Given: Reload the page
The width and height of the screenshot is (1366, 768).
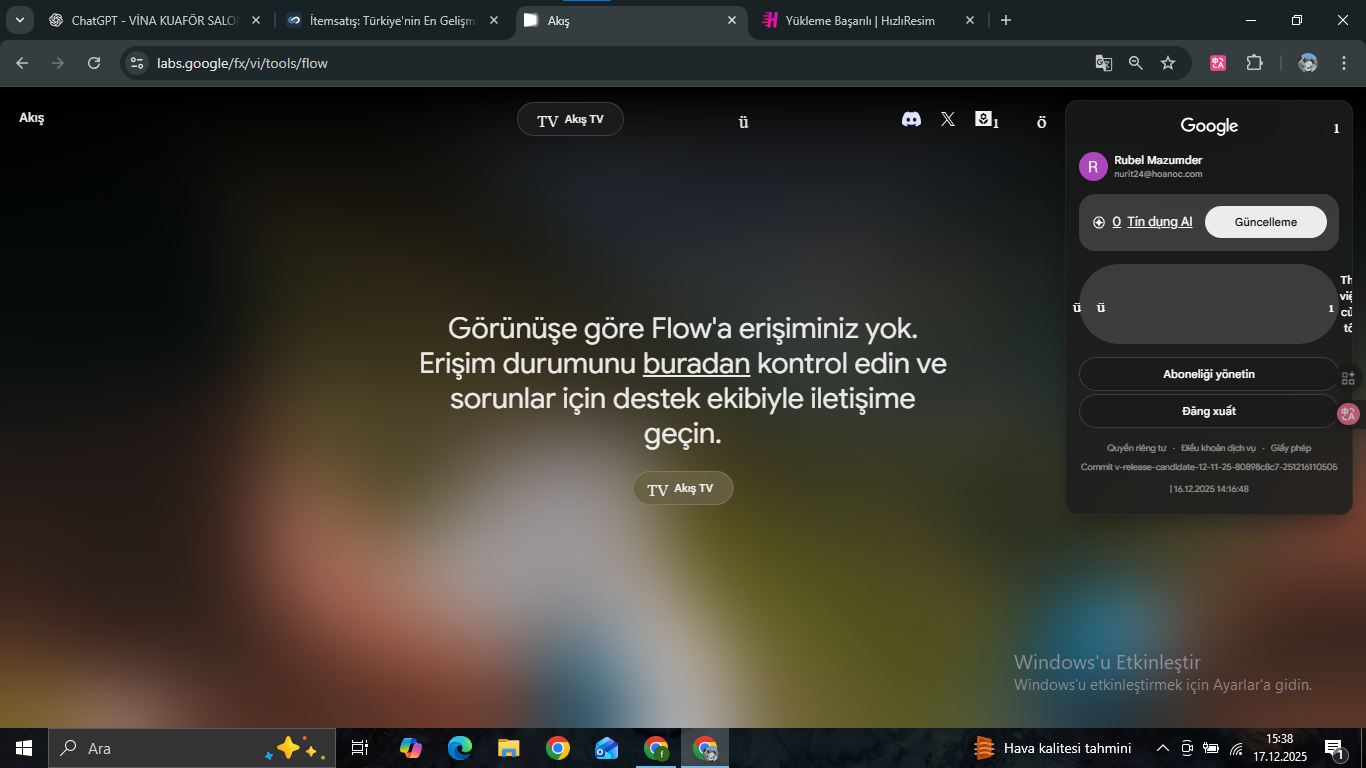Looking at the screenshot, I should point(94,63).
